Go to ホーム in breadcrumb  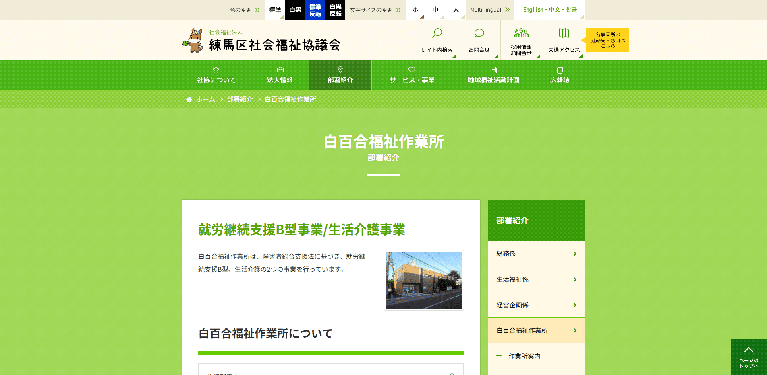(x=206, y=99)
